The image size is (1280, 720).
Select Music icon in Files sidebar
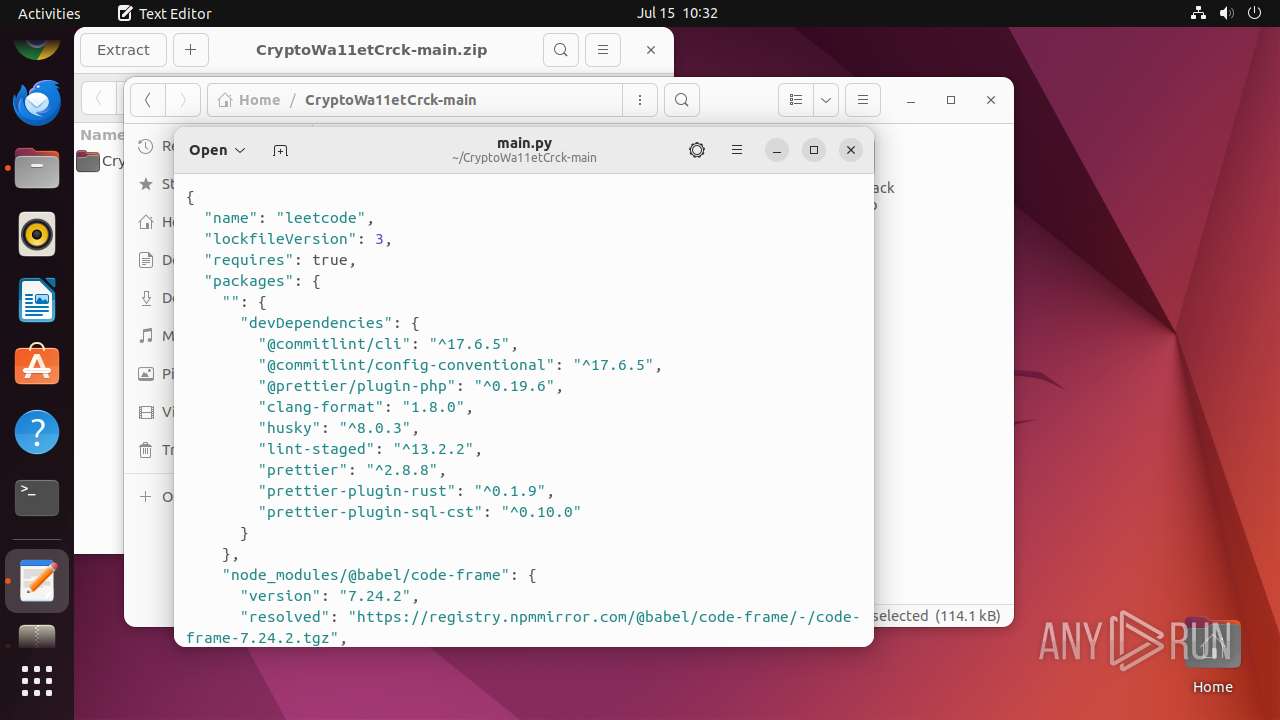pyautogui.click(x=146, y=336)
